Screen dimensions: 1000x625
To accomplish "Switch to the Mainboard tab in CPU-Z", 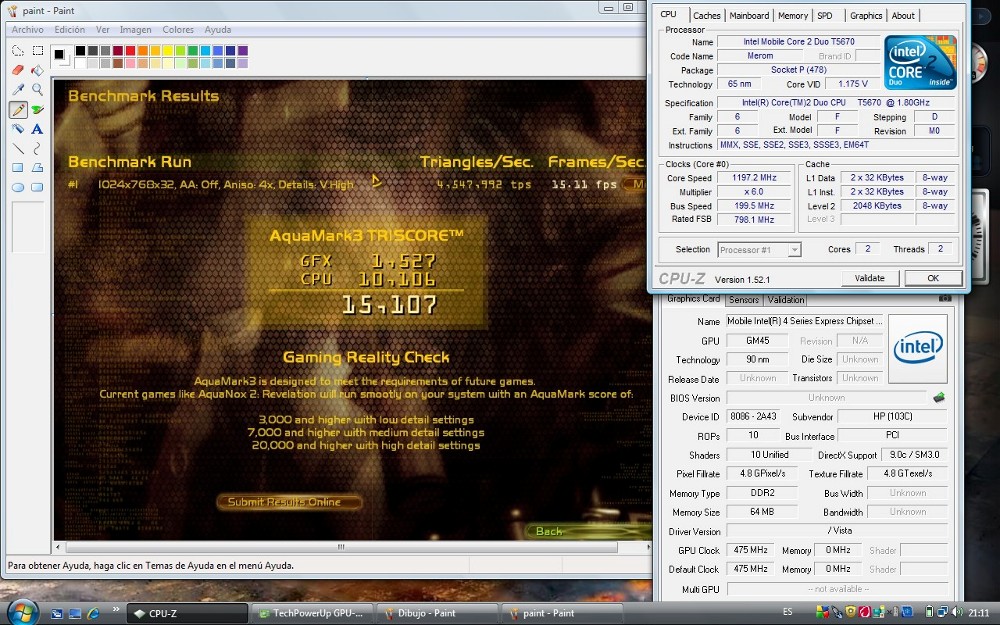I will (x=749, y=15).
